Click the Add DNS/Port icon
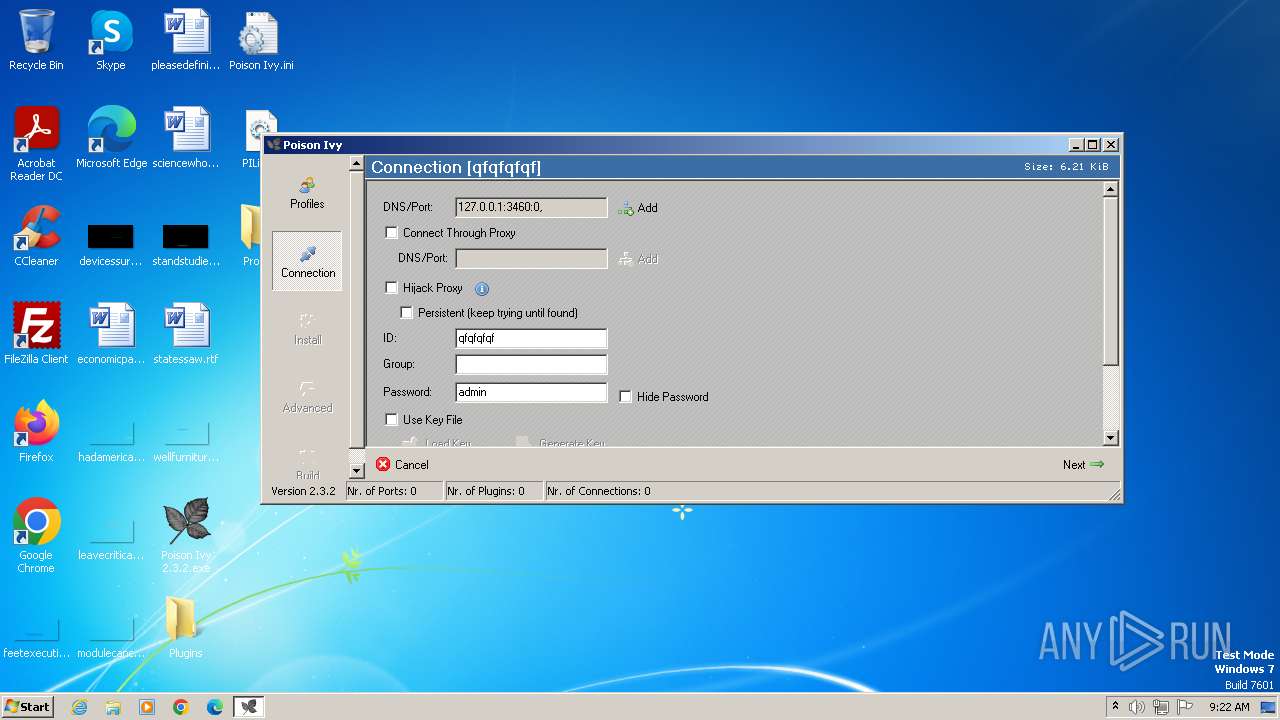The width and height of the screenshot is (1280, 720). 637,208
